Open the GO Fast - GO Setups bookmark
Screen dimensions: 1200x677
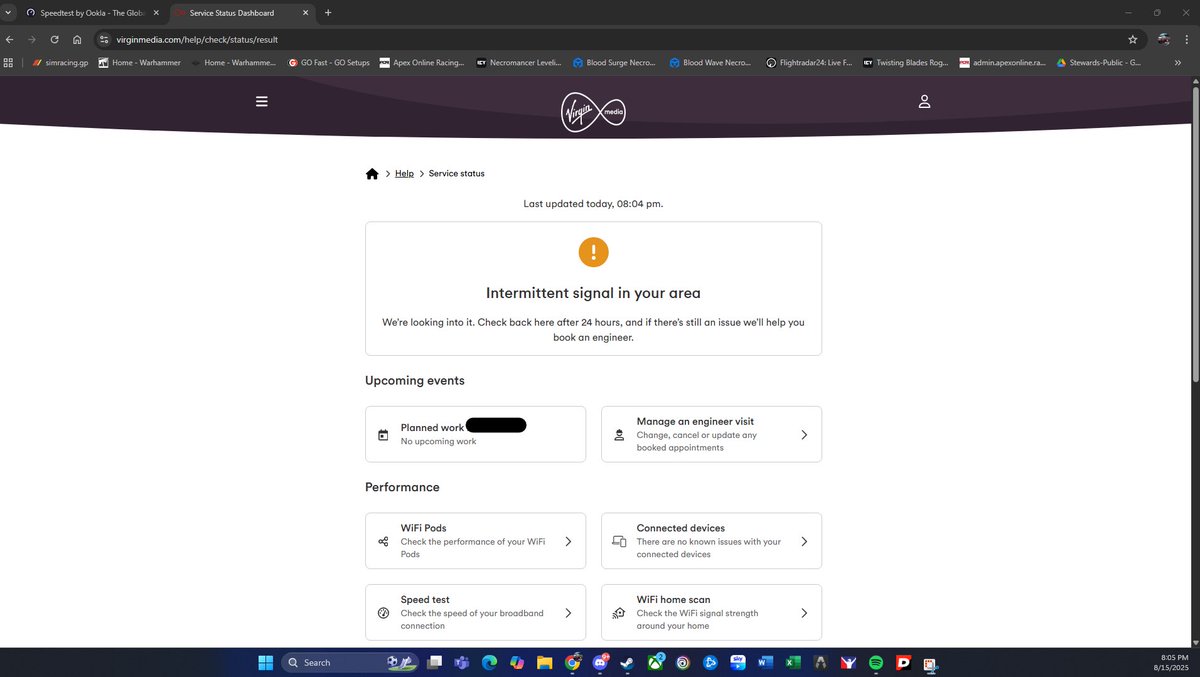[329, 62]
